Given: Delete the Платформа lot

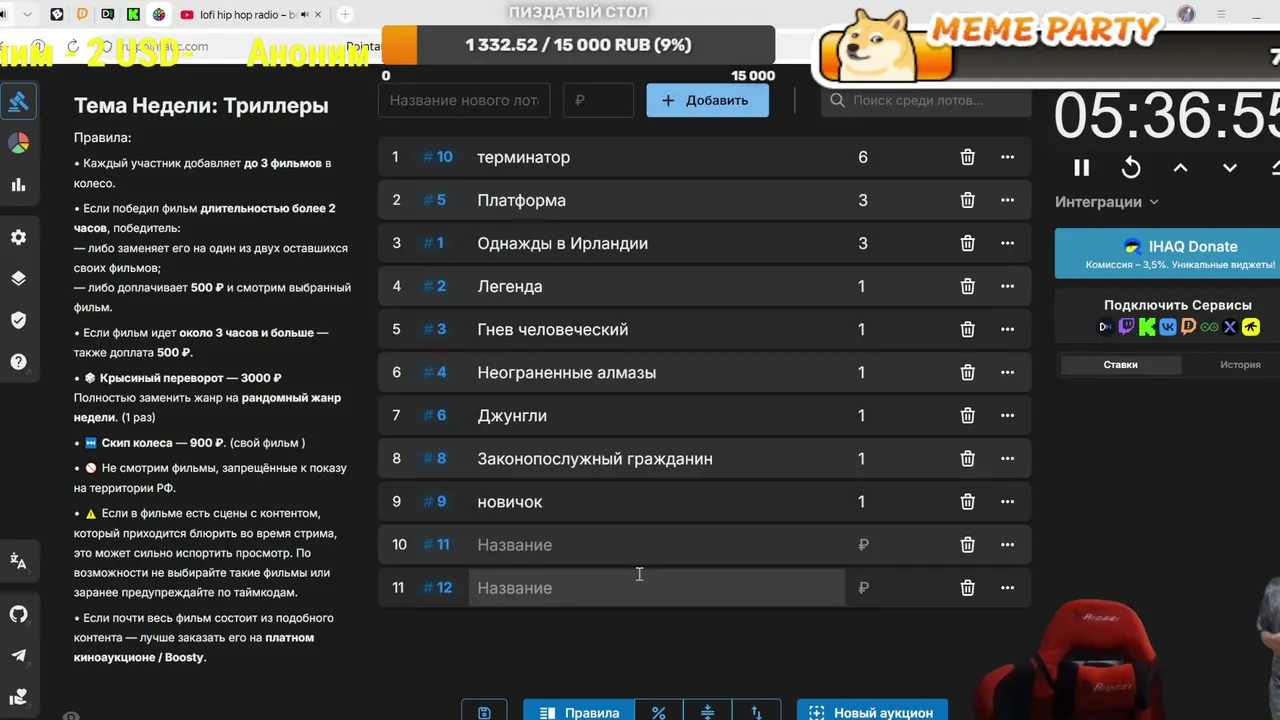Looking at the screenshot, I should coord(967,200).
